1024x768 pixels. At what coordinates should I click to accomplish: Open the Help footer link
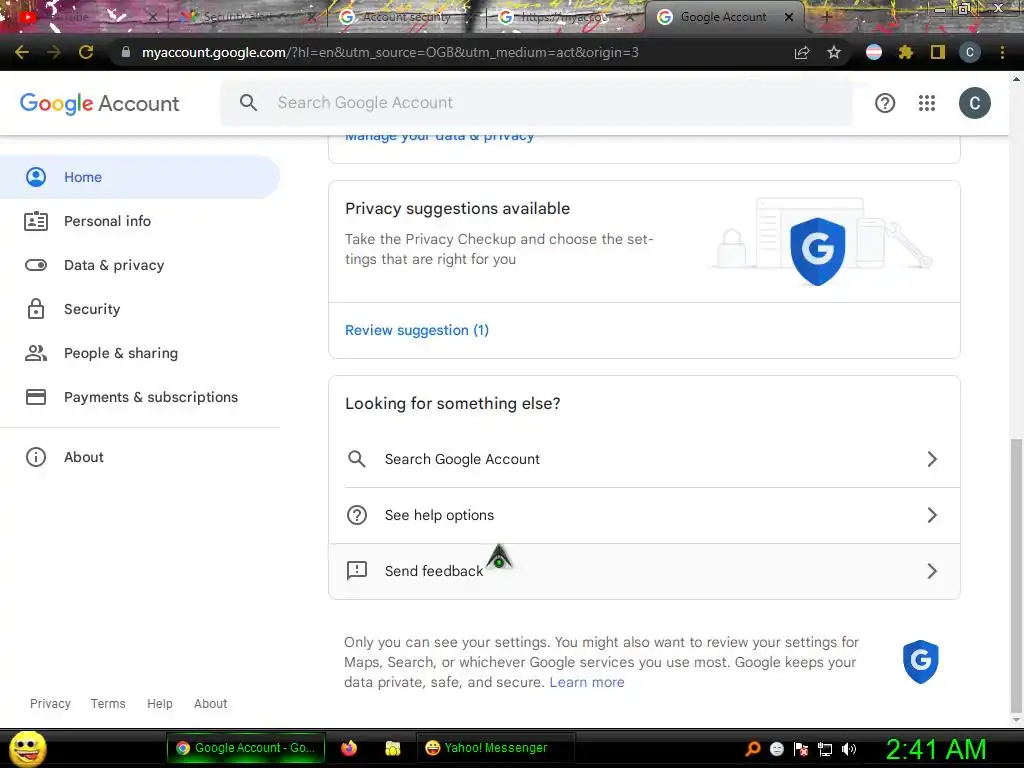[159, 704]
